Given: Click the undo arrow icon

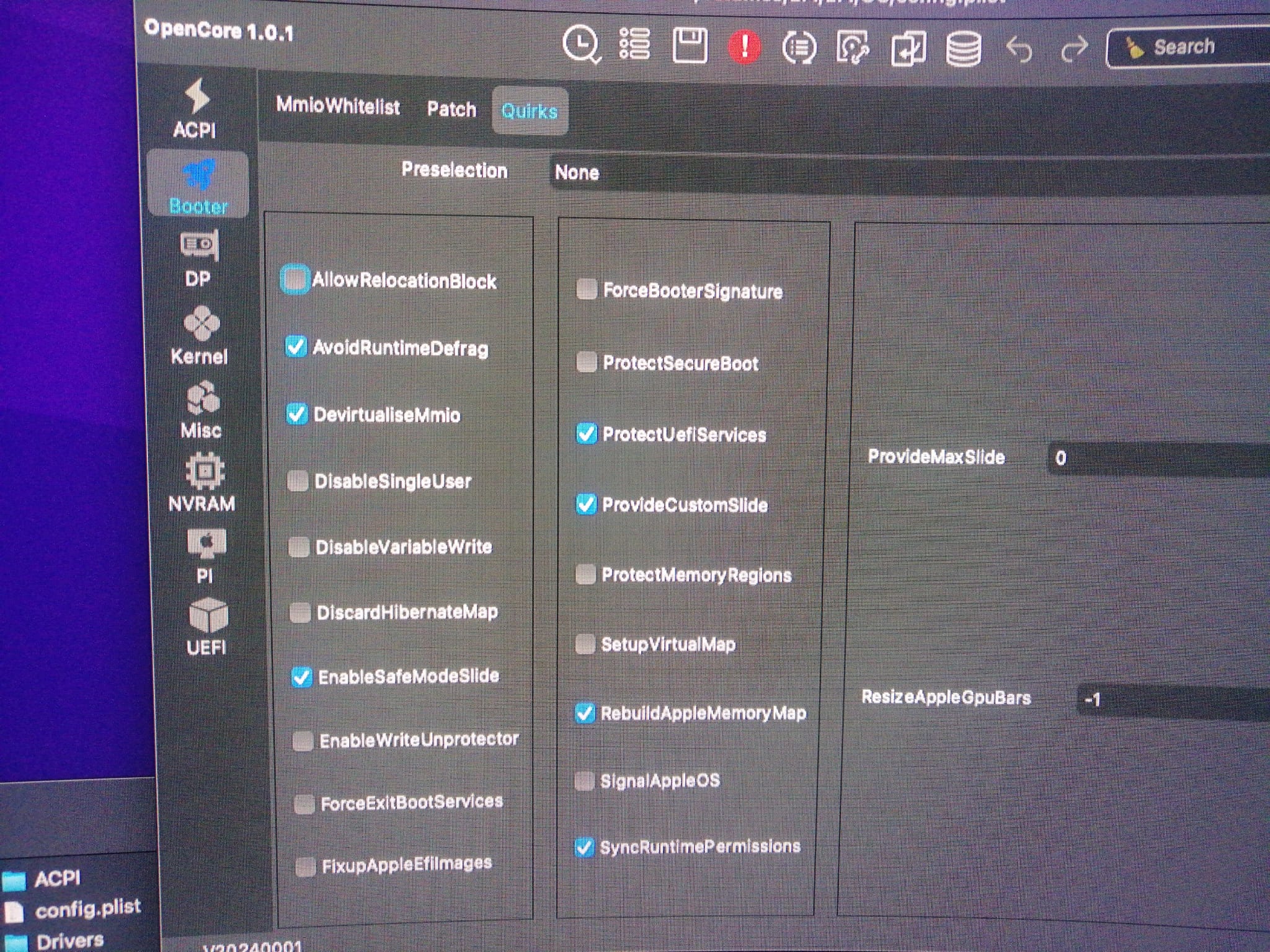Looking at the screenshot, I should click(1019, 50).
